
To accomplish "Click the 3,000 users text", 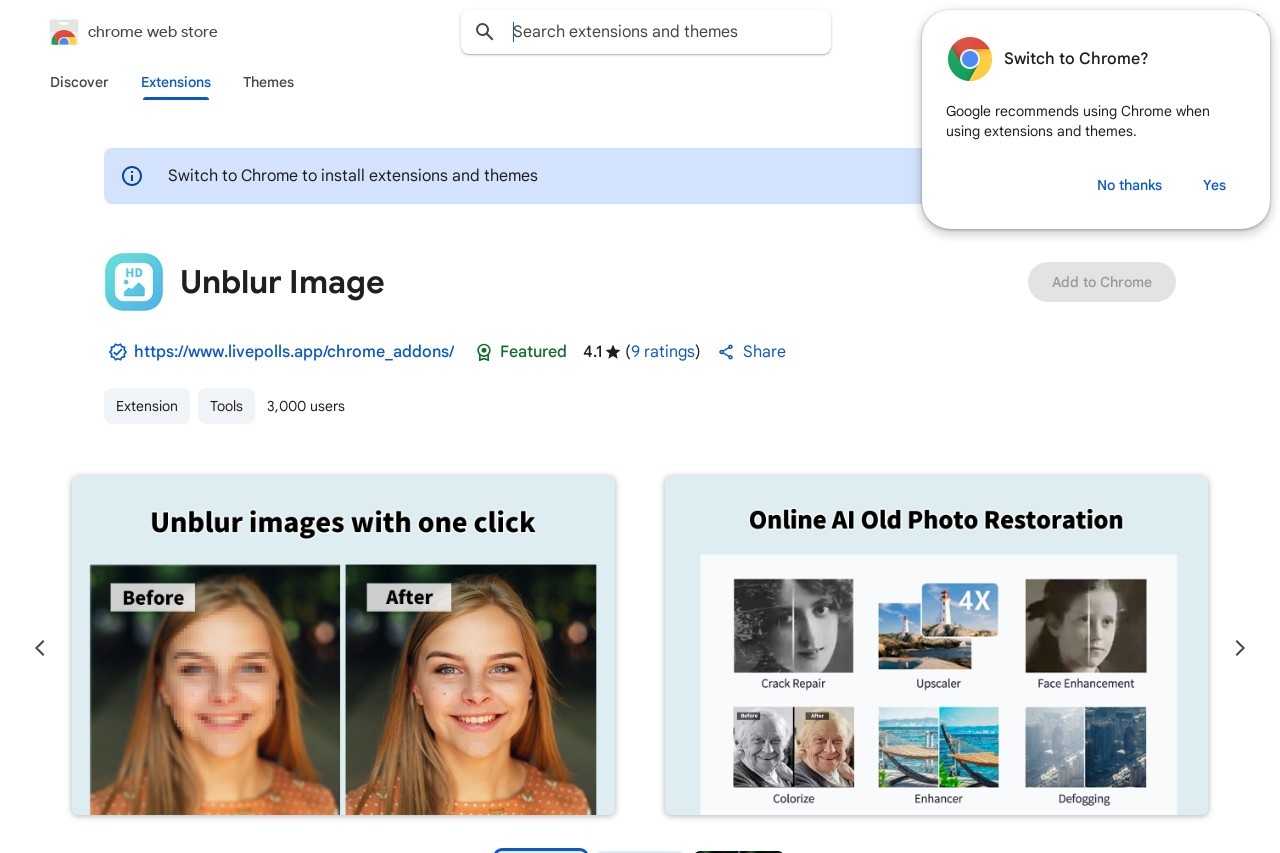I will coord(306,406).
